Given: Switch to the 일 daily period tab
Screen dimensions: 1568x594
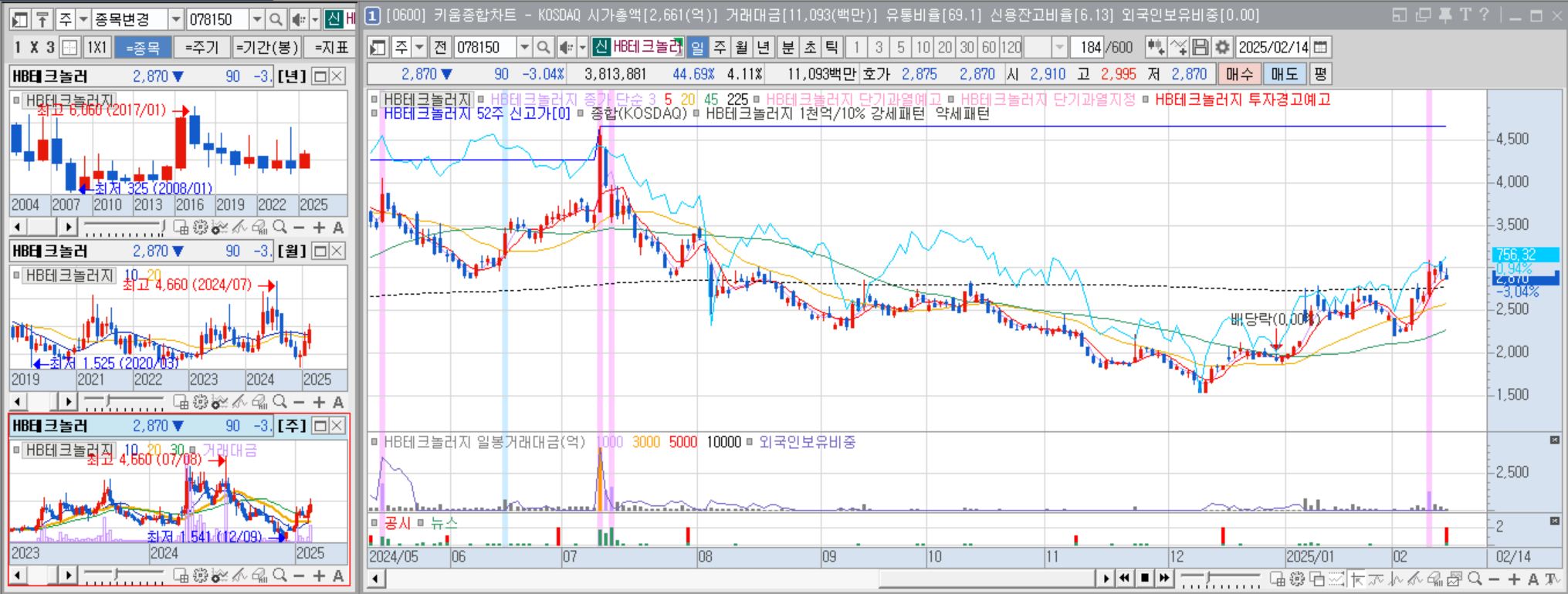Looking at the screenshot, I should 697,48.
